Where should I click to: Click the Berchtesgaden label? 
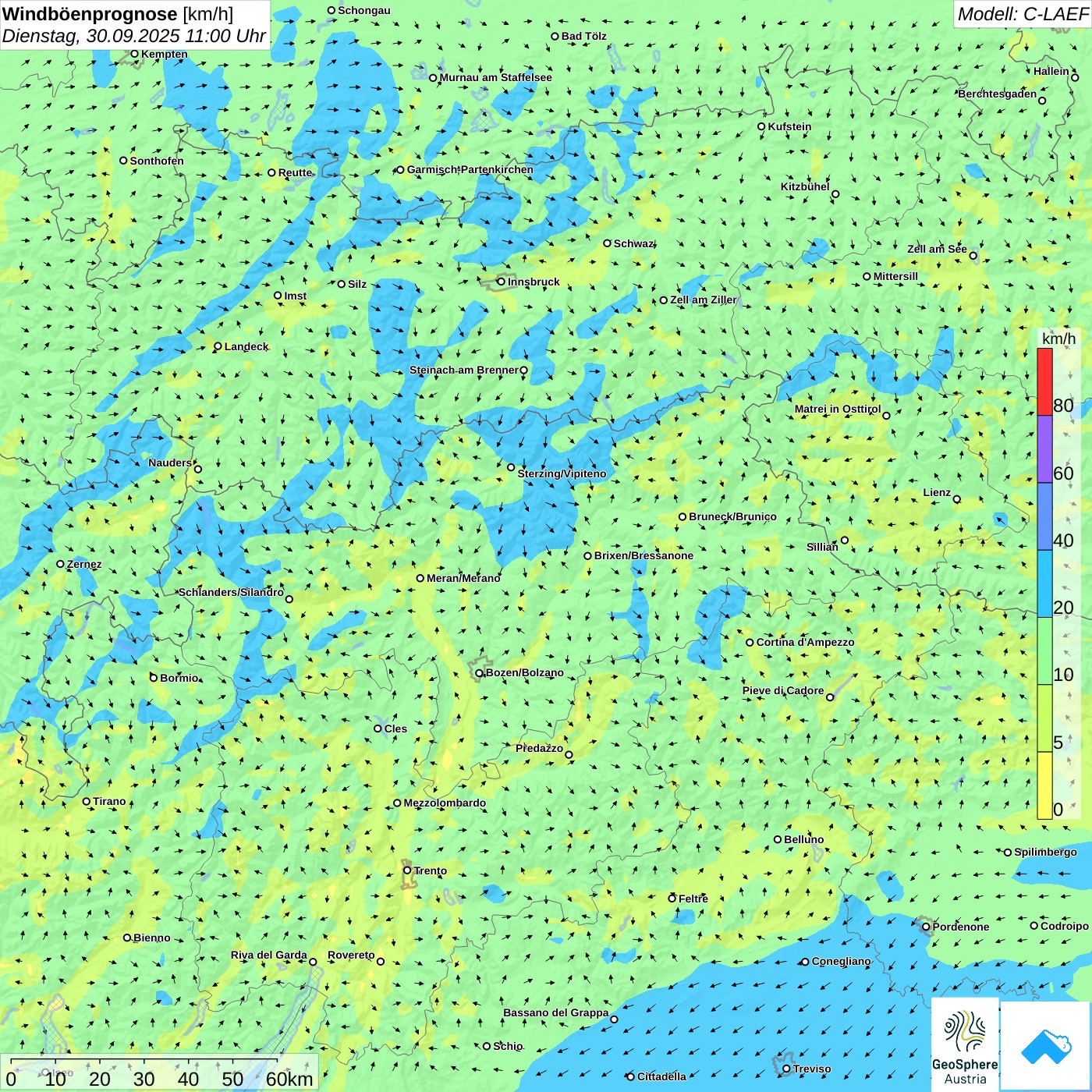998,94
